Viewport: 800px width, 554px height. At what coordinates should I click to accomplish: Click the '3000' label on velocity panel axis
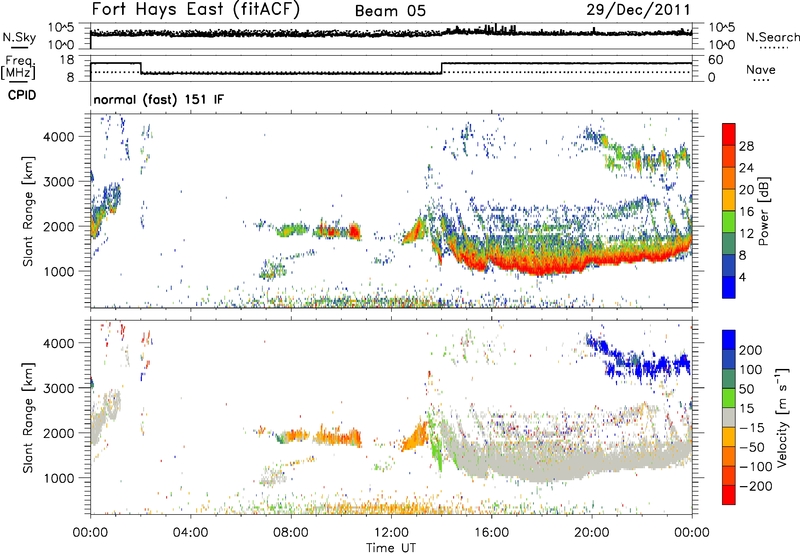pyautogui.click(x=59, y=388)
